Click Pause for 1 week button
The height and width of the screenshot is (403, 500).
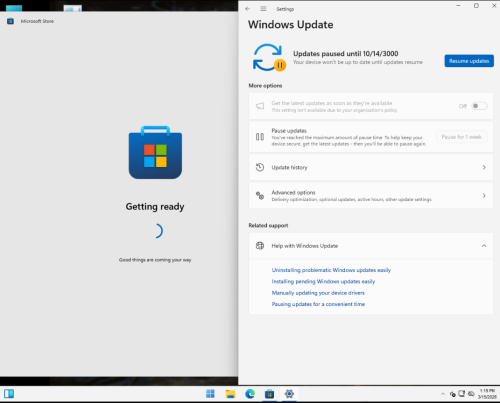tap(462, 137)
